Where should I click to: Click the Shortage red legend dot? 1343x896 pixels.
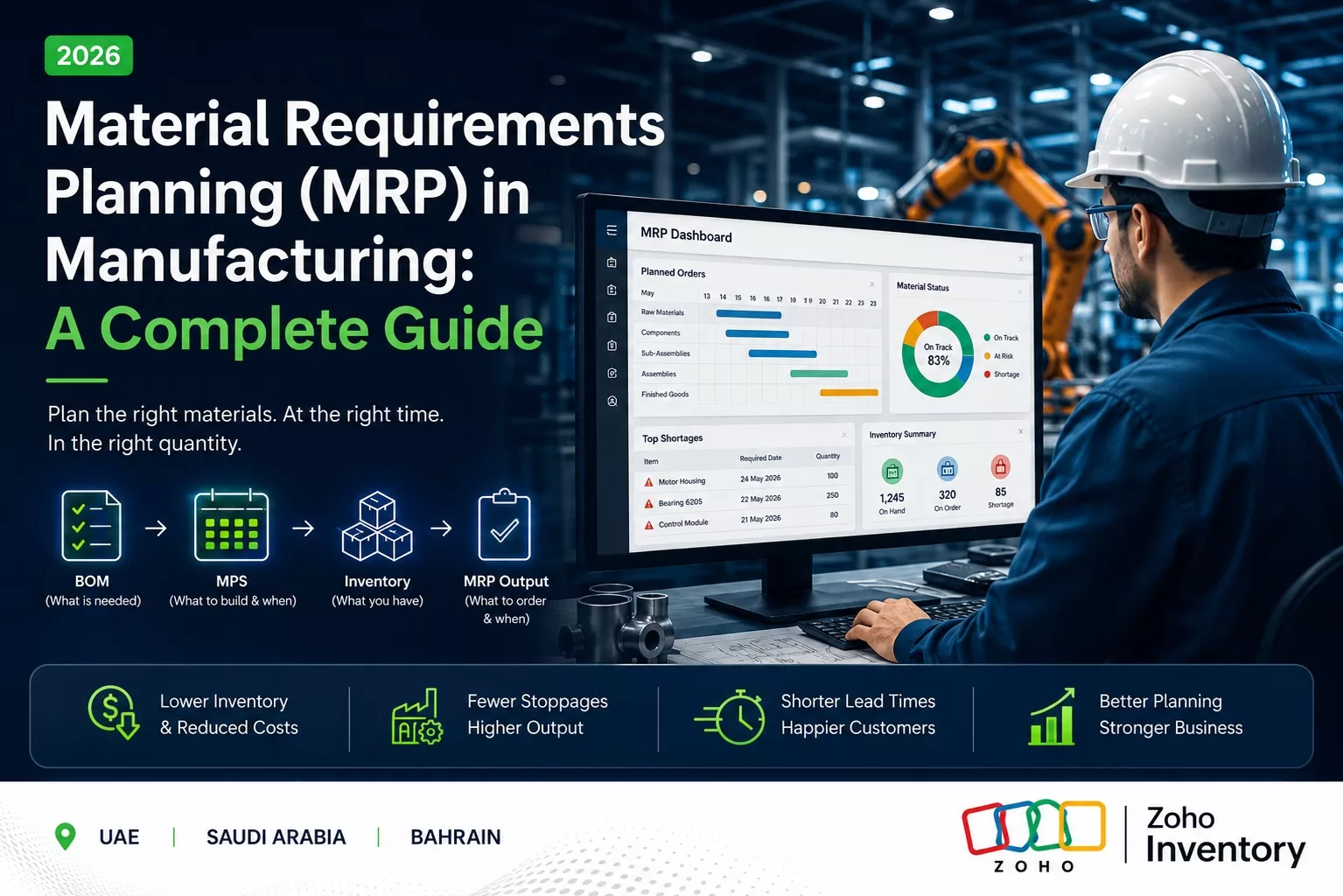[987, 374]
